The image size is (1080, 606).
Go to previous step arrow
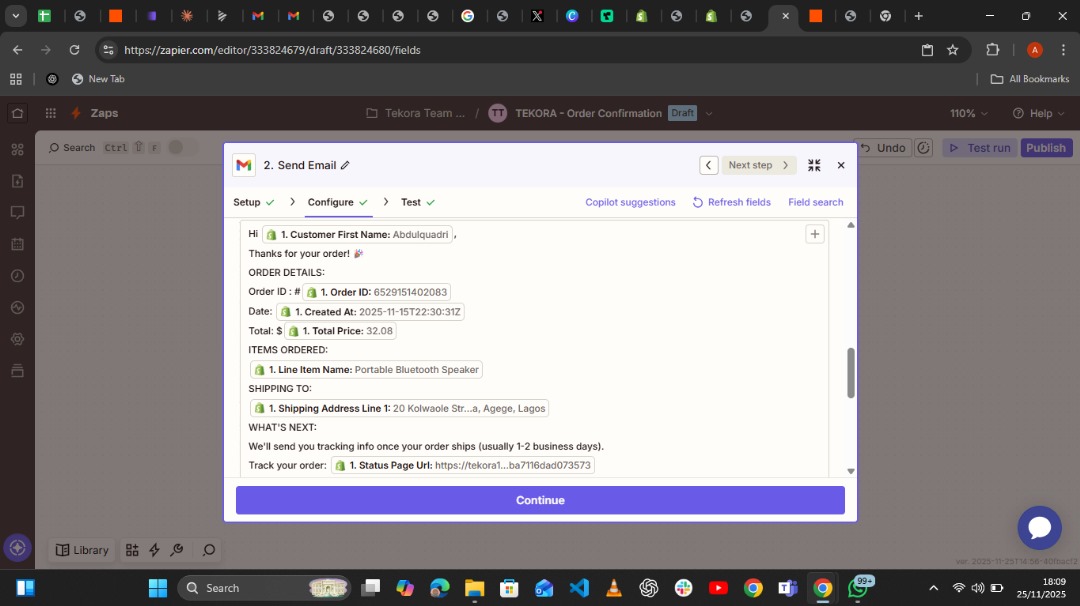(708, 165)
